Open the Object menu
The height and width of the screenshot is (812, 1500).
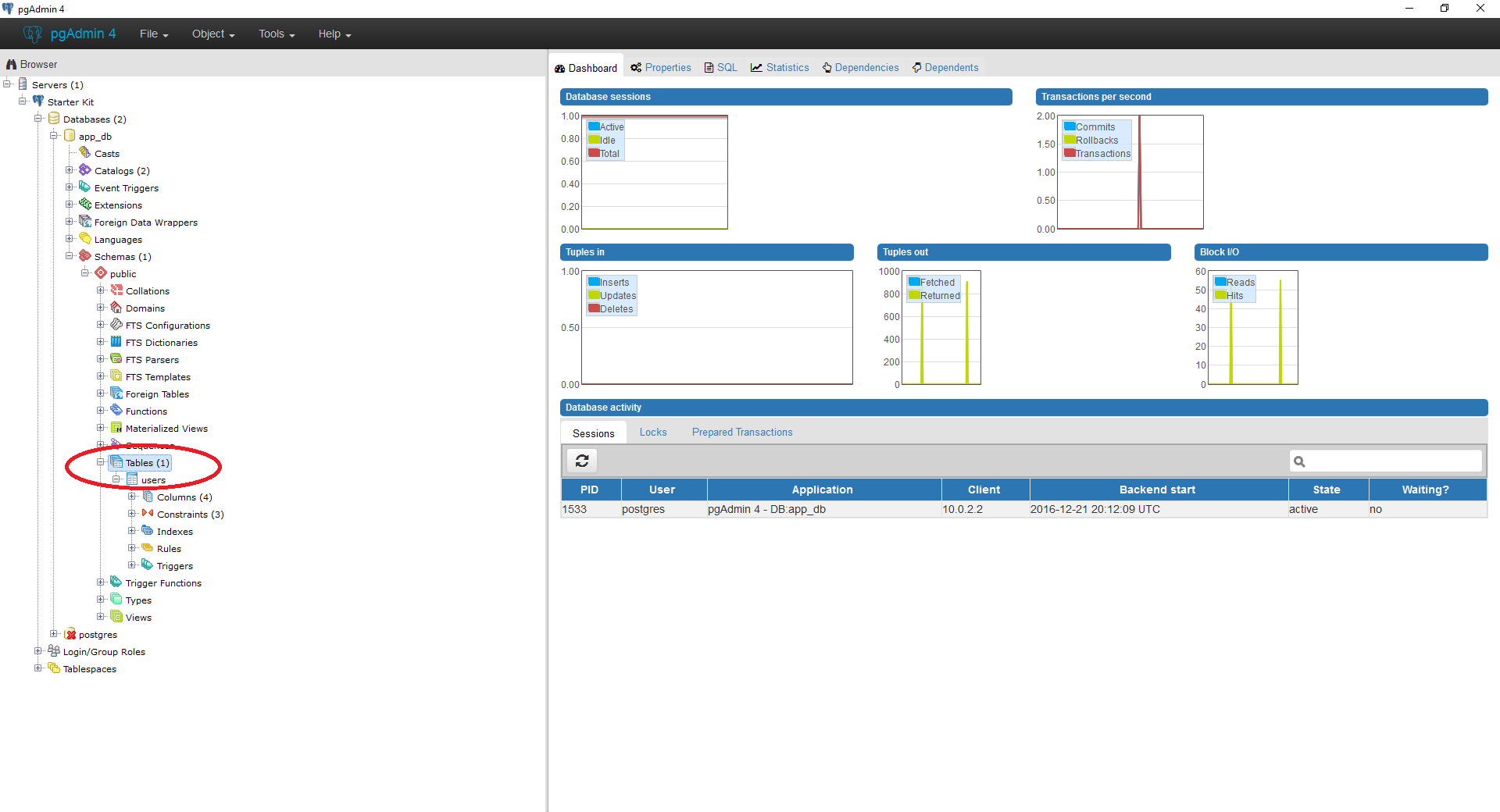tap(213, 34)
